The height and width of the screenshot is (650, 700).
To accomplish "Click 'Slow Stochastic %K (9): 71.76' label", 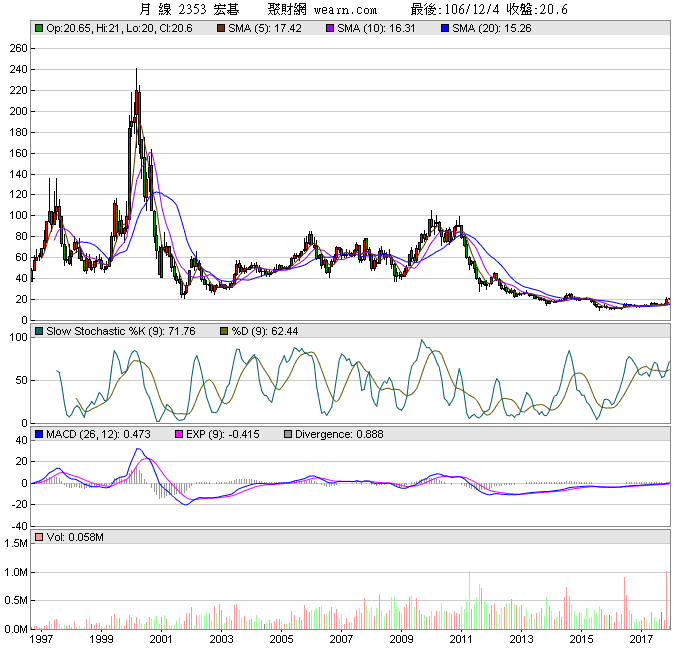I will pyautogui.click(x=121, y=331).
